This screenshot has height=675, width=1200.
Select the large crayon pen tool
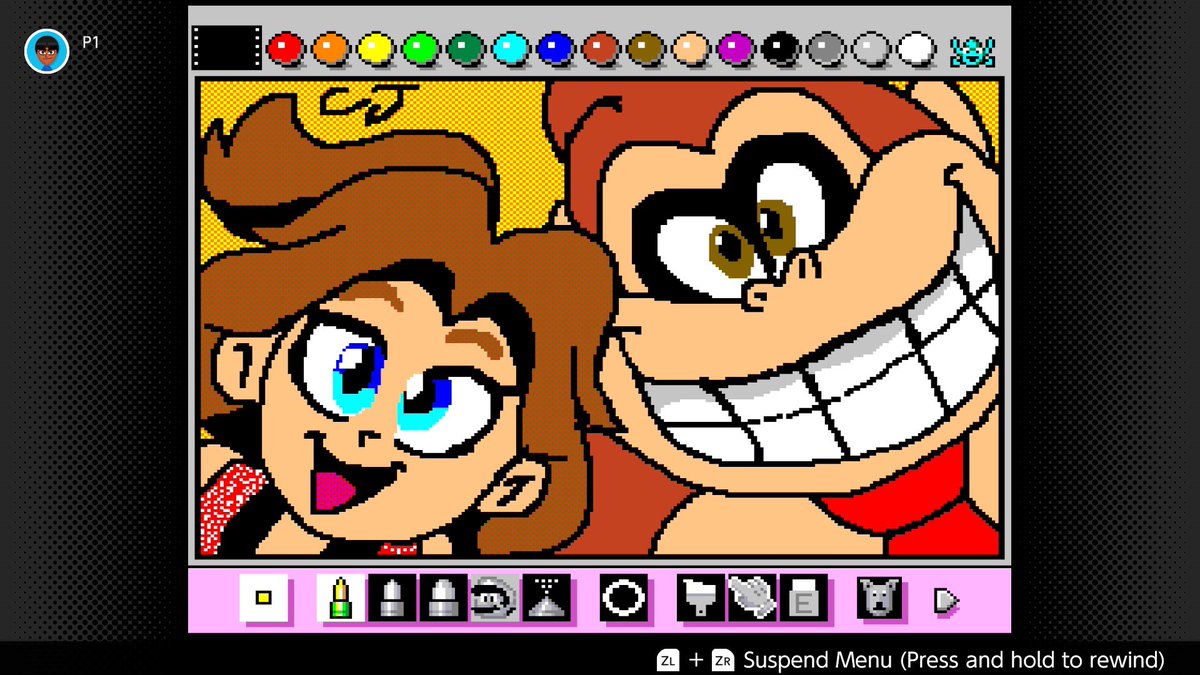(443, 598)
